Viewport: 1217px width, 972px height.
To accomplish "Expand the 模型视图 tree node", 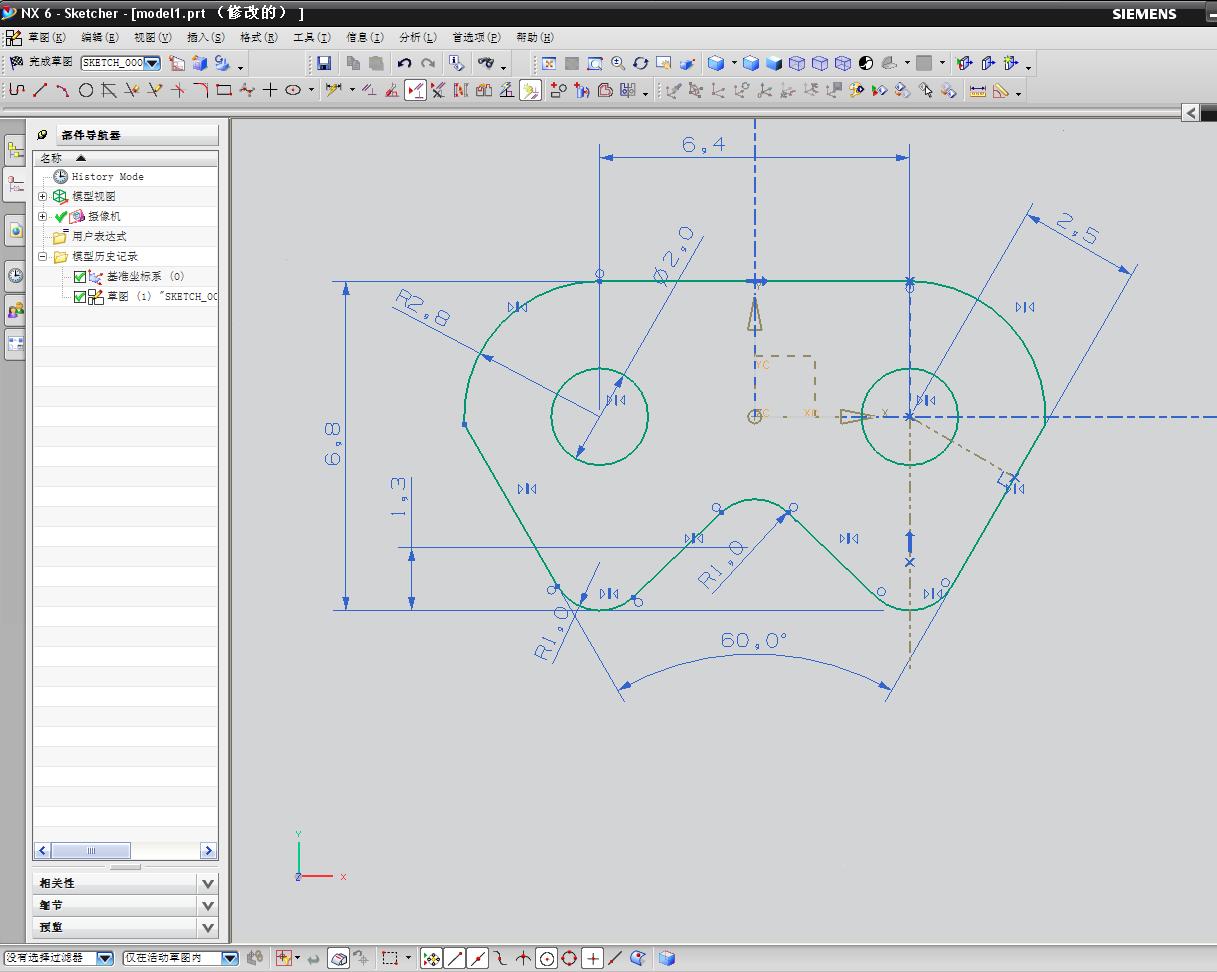I will tap(43, 197).
